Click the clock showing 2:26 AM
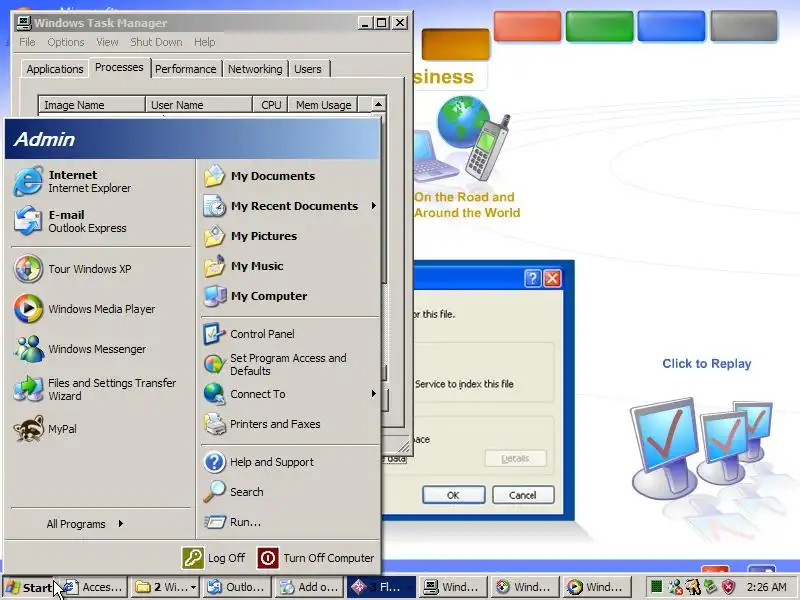 (766, 587)
